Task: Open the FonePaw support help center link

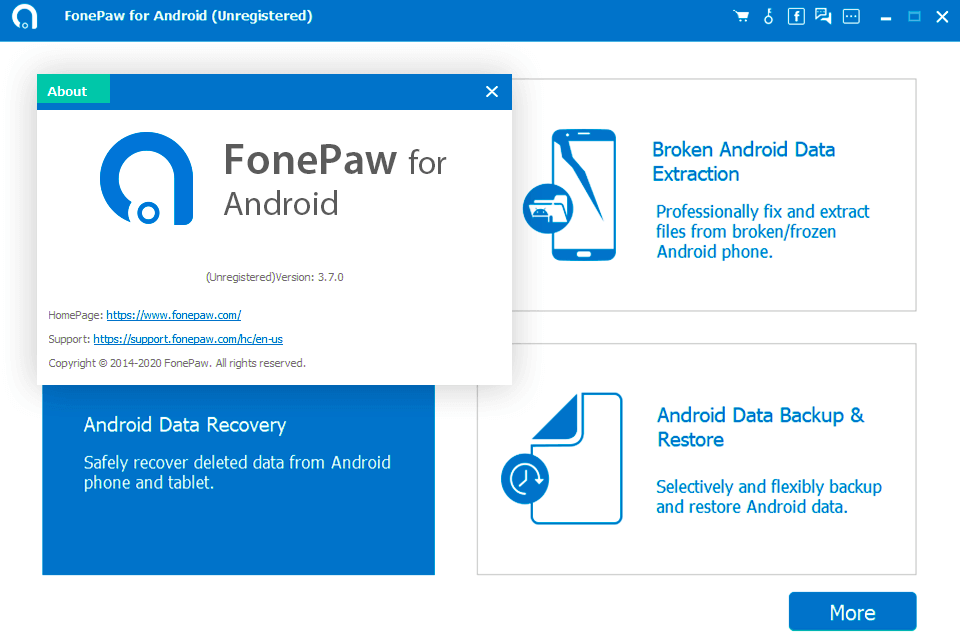Action: (187, 338)
